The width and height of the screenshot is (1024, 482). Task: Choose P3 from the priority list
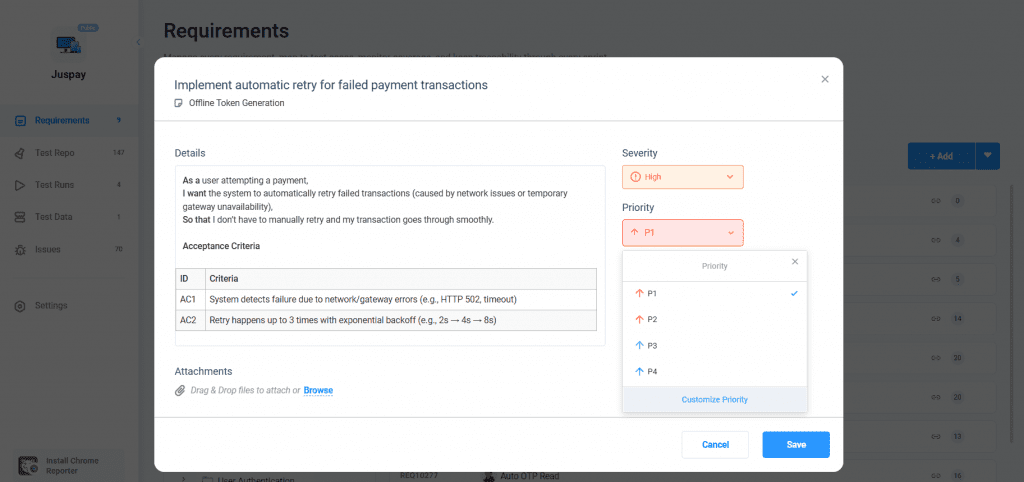coord(652,345)
